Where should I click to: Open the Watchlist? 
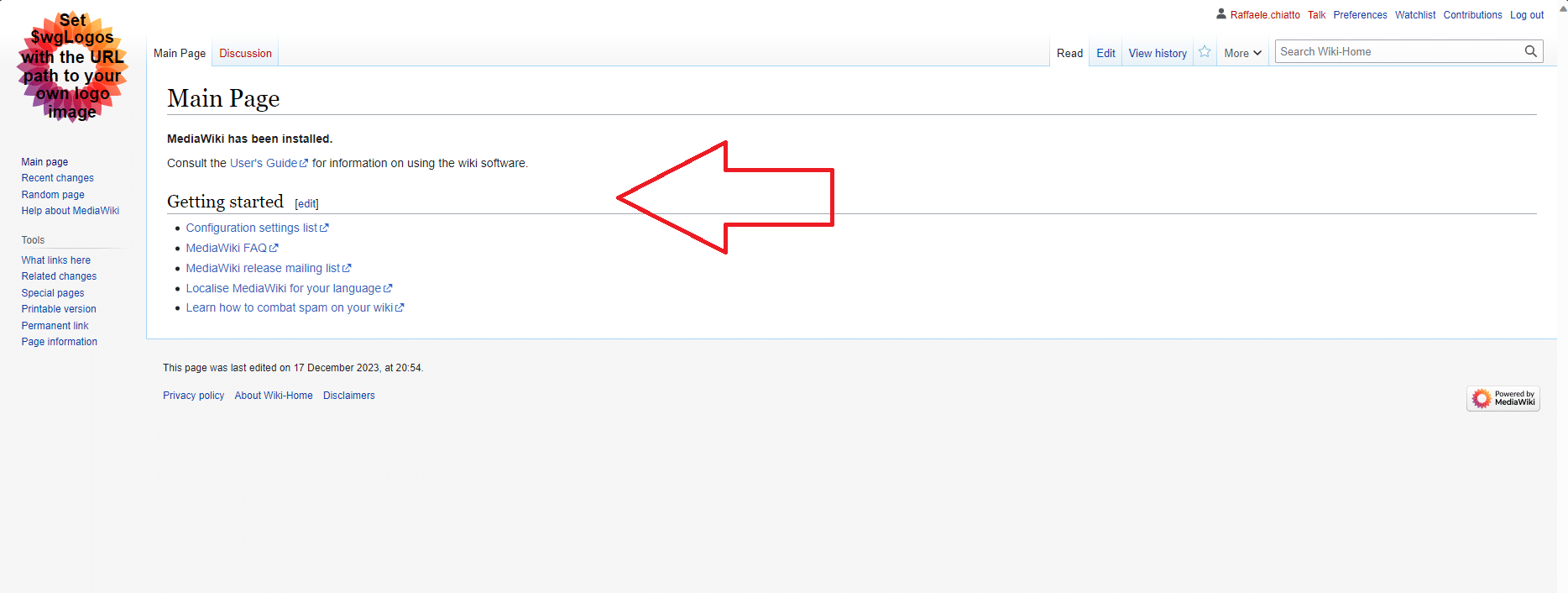(x=1415, y=15)
